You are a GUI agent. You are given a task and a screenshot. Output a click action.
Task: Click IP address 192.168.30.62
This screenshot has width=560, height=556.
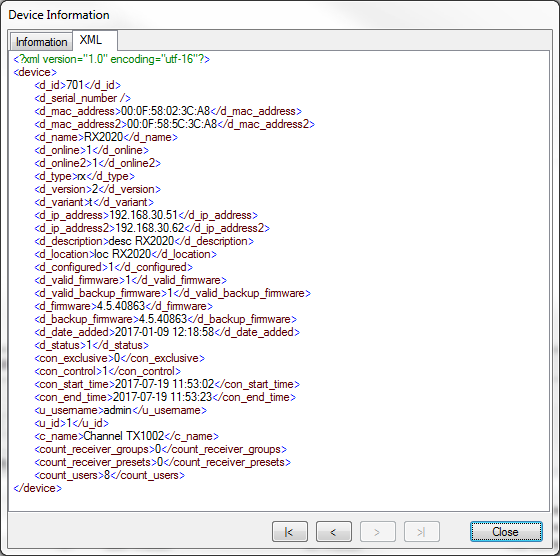pos(150,228)
